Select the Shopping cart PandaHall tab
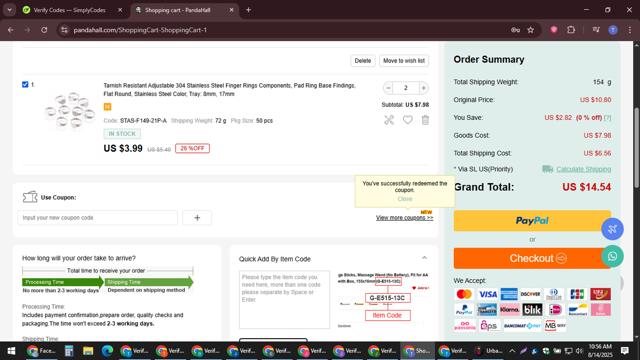Image resolution: width=640 pixels, height=360 pixels. tap(178, 10)
